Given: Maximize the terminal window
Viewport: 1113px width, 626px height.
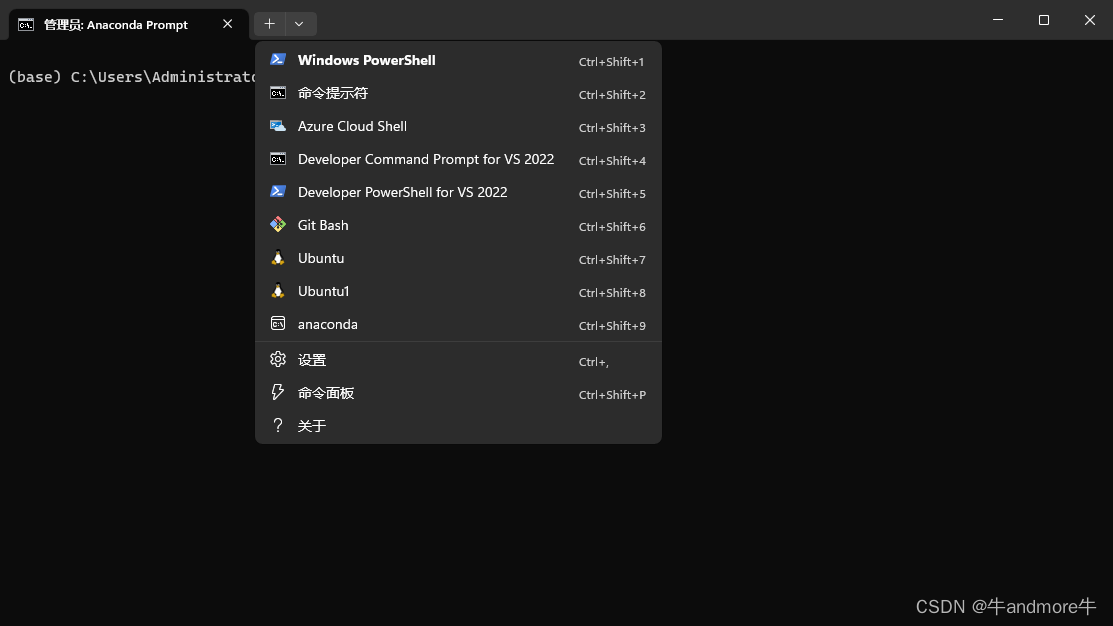Looking at the screenshot, I should [1043, 20].
